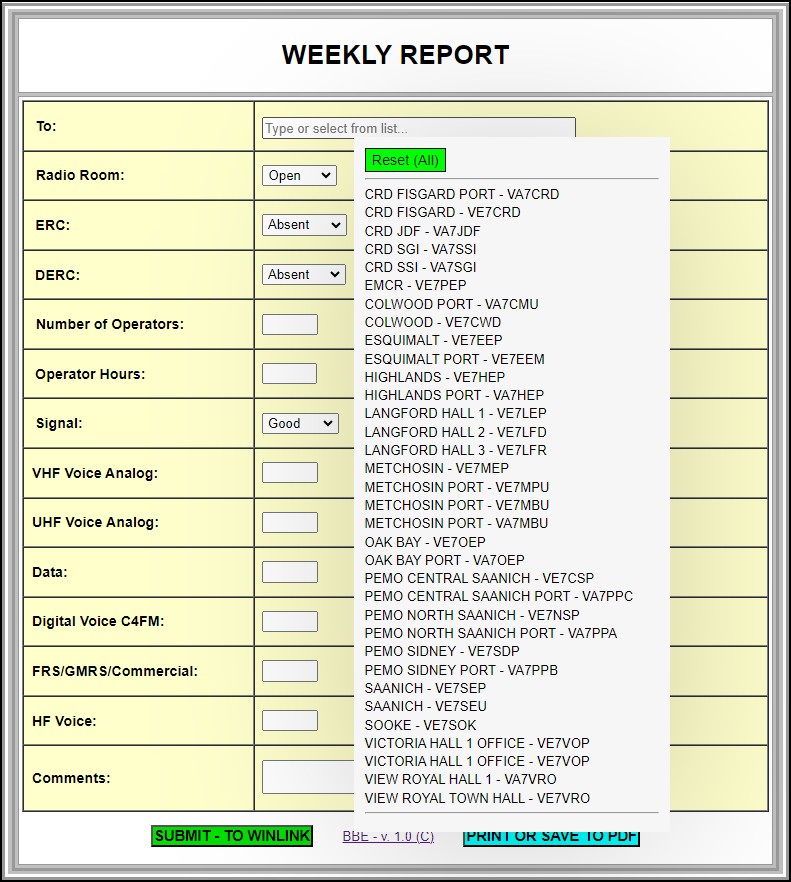This screenshot has width=791, height=882.
Task: Click the To: recipient input field
Action: coord(418,128)
